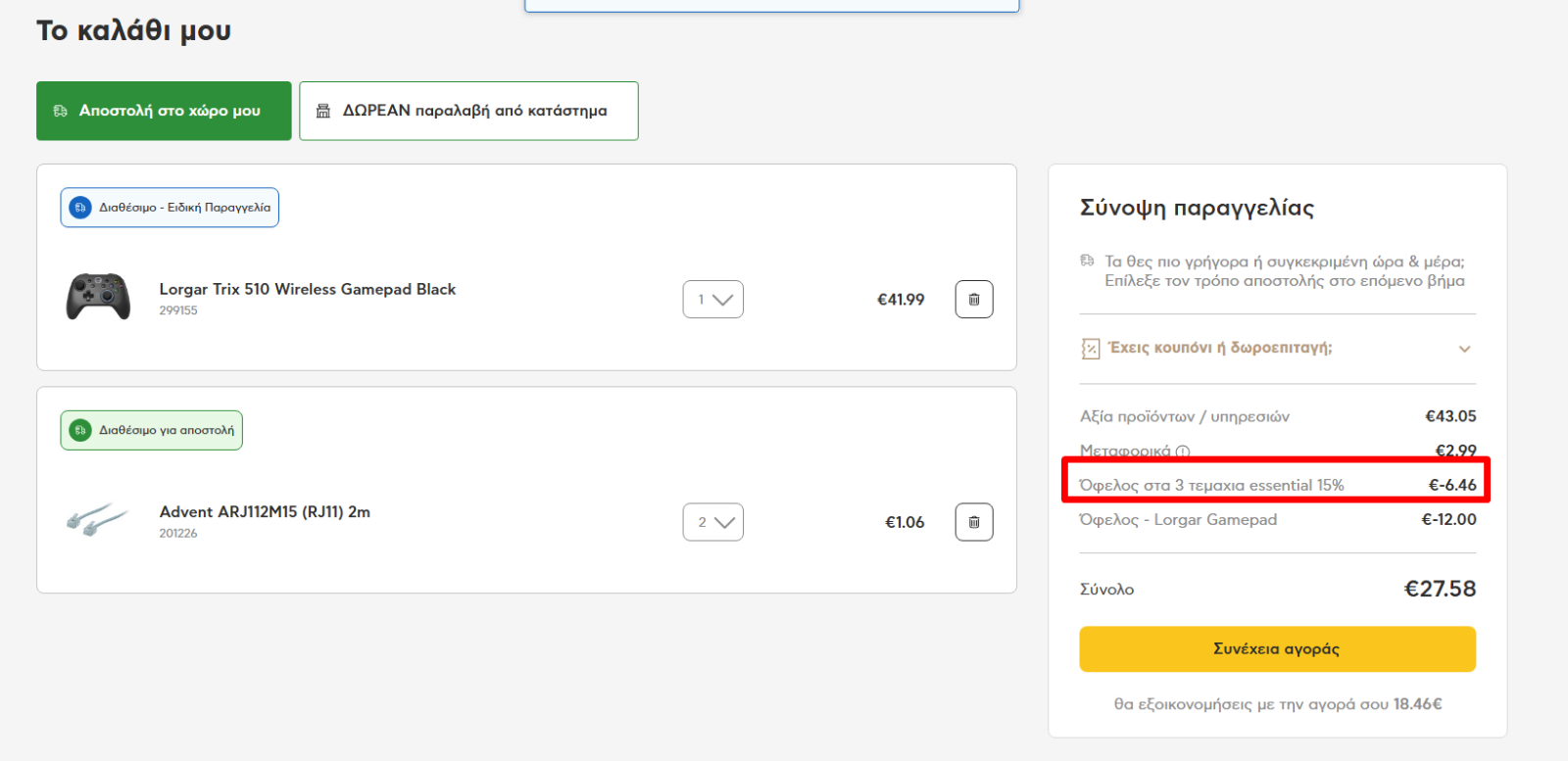Open quantity dropdown for Lorgar gamepad
This screenshot has width=1568, height=761.
(x=712, y=300)
